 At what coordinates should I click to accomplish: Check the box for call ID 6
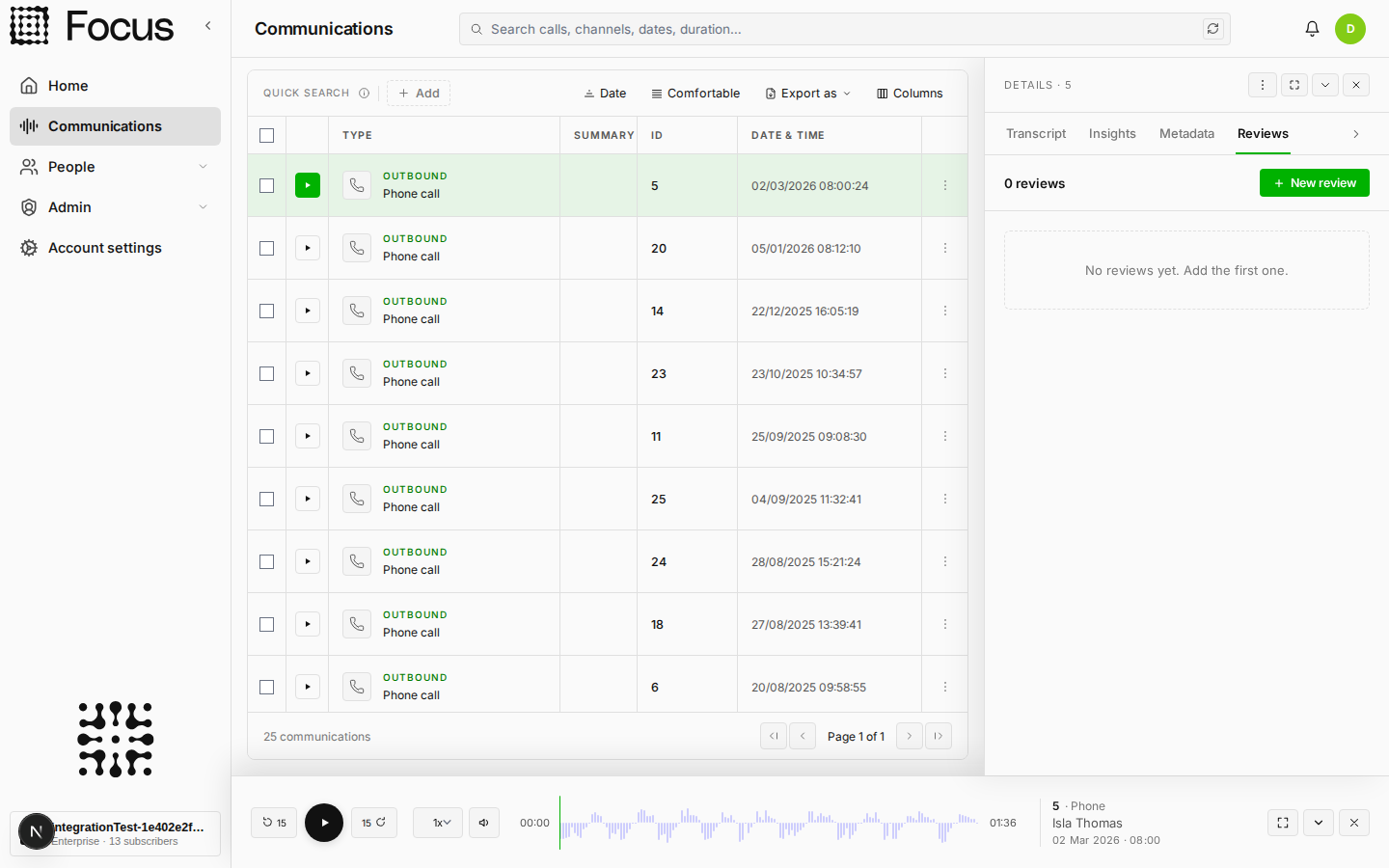click(x=267, y=687)
